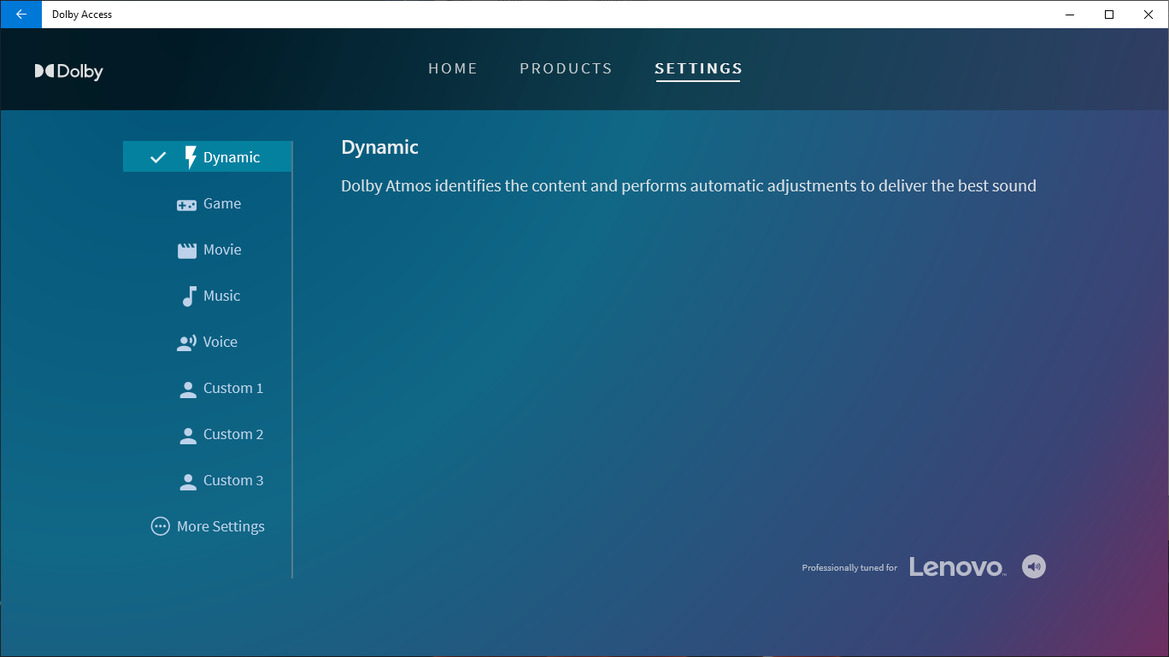
Task: Open the HOME tab
Action: (453, 69)
